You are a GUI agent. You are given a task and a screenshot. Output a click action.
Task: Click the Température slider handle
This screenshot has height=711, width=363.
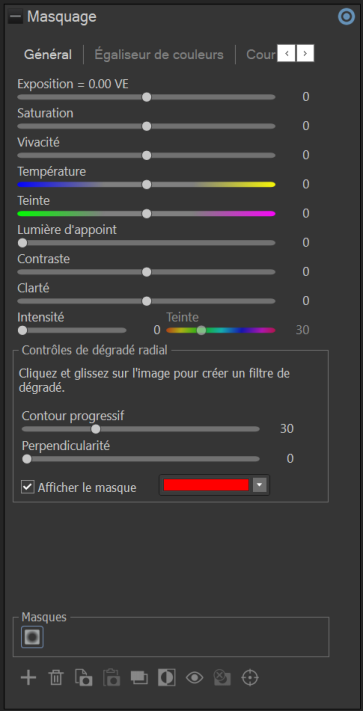[146, 185]
